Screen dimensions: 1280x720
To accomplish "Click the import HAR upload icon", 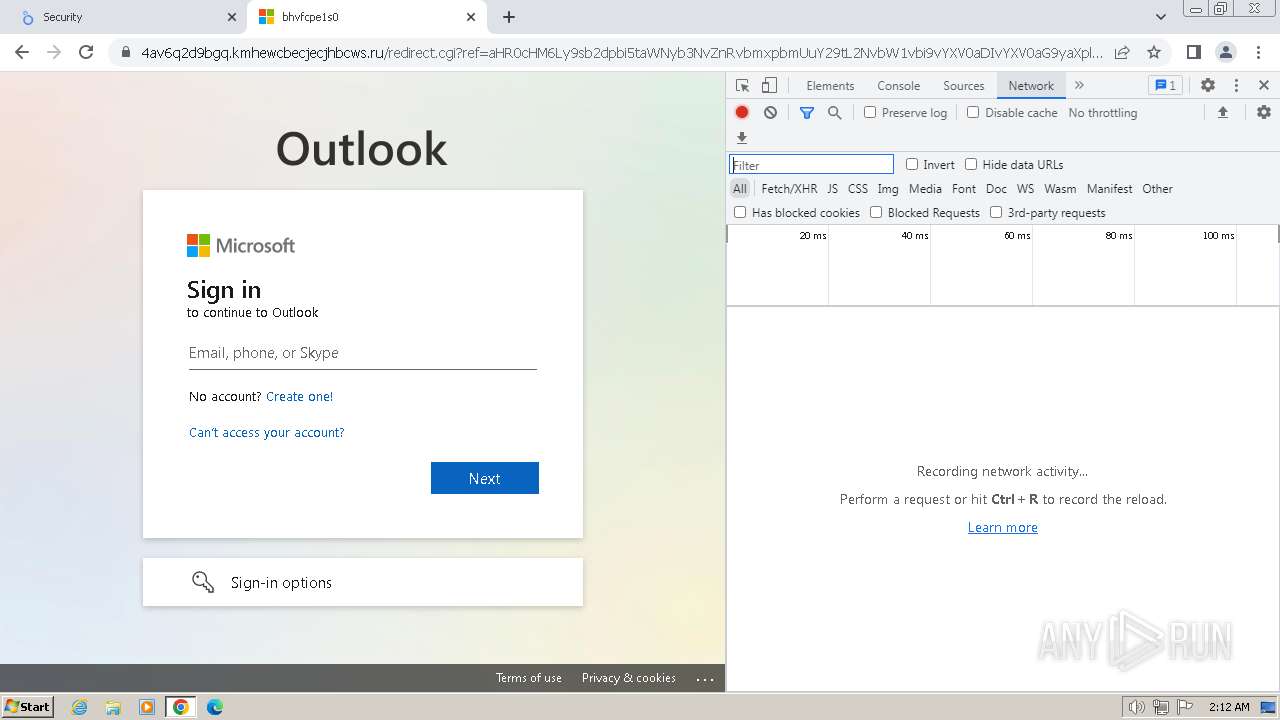I will [1222, 113].
